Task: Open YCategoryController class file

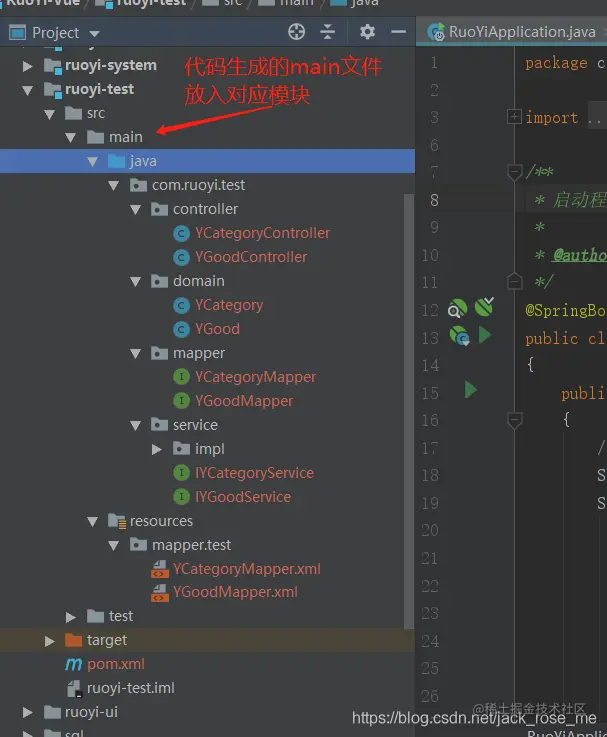Action: click(x=262, y=233)
